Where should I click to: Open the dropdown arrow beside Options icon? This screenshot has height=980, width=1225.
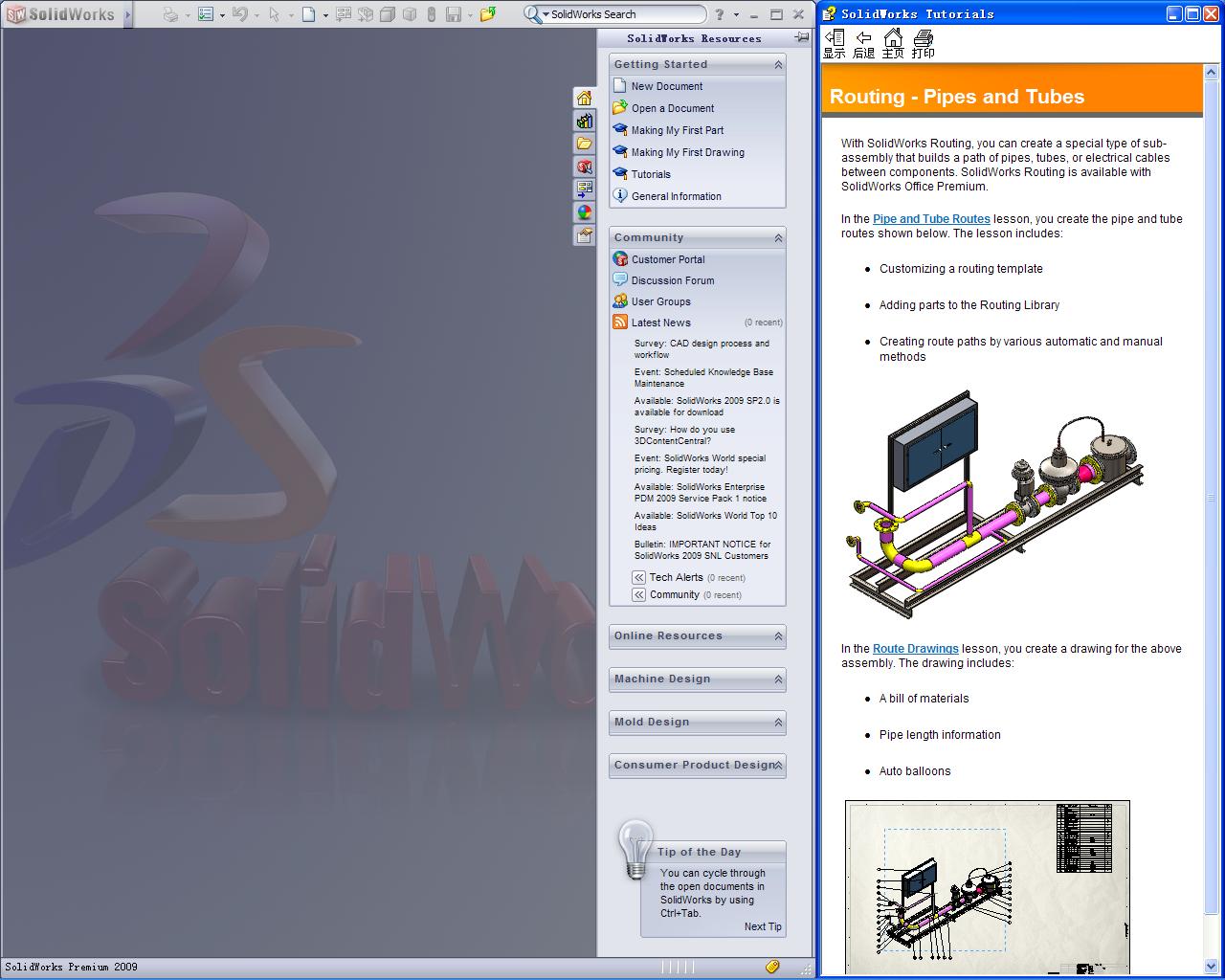[x=222, y=15]
